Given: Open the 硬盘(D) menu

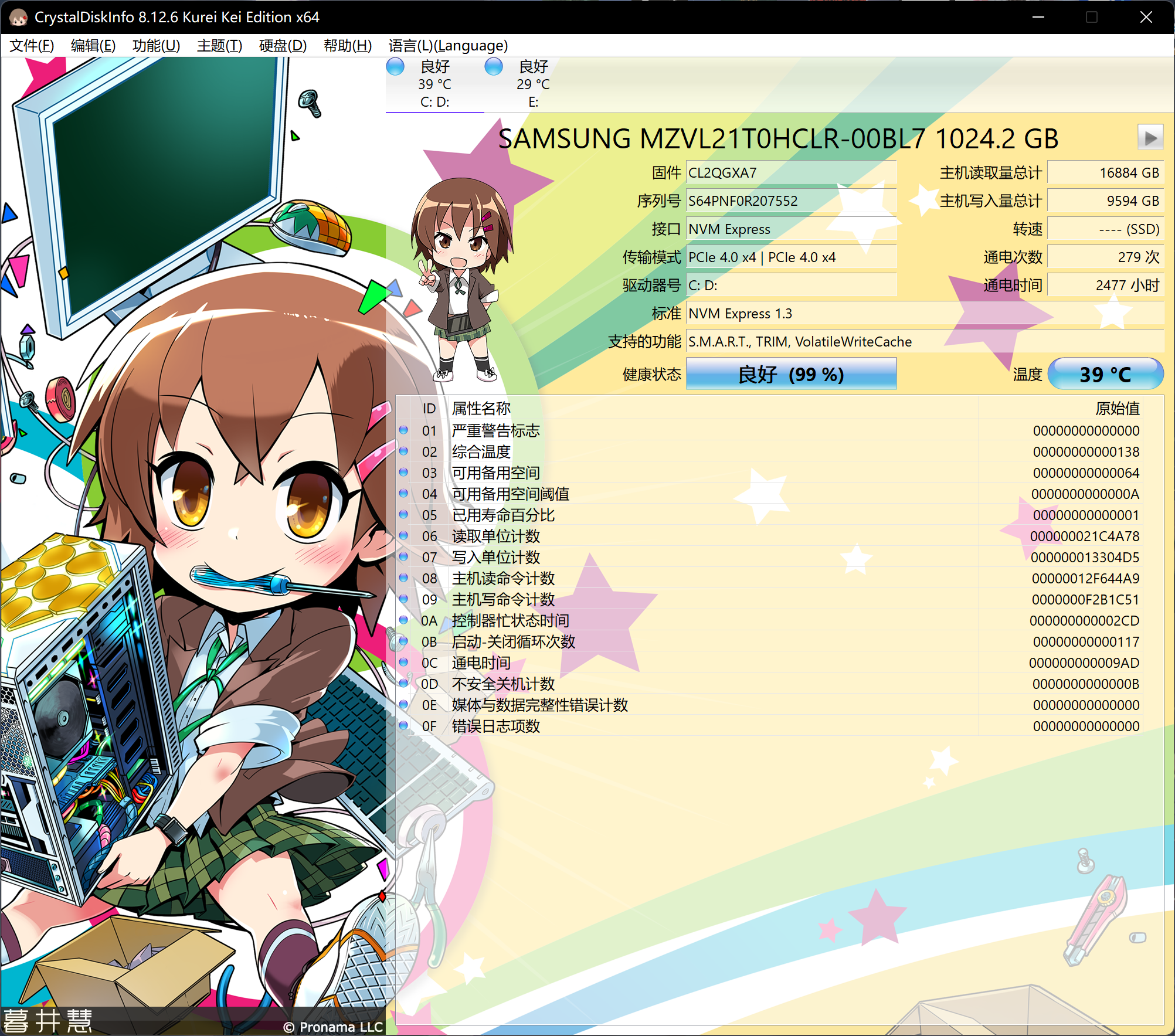Looking at the screenshot, I should coord(283,46).
